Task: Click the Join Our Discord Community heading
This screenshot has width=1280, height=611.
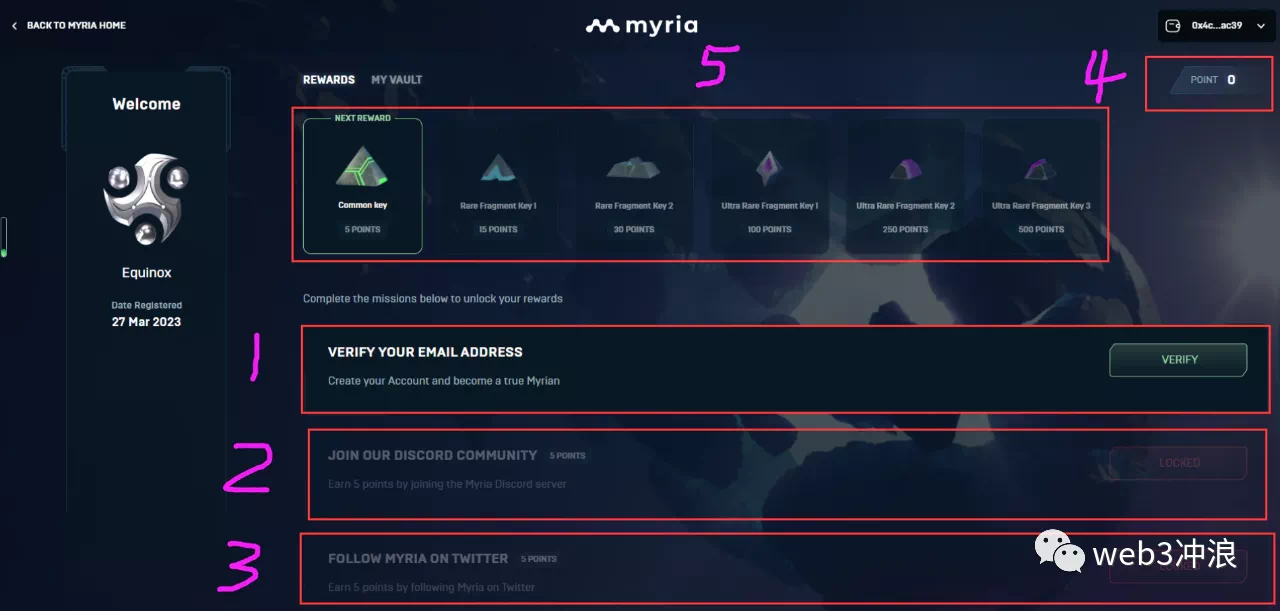Action: pos(433,455)
